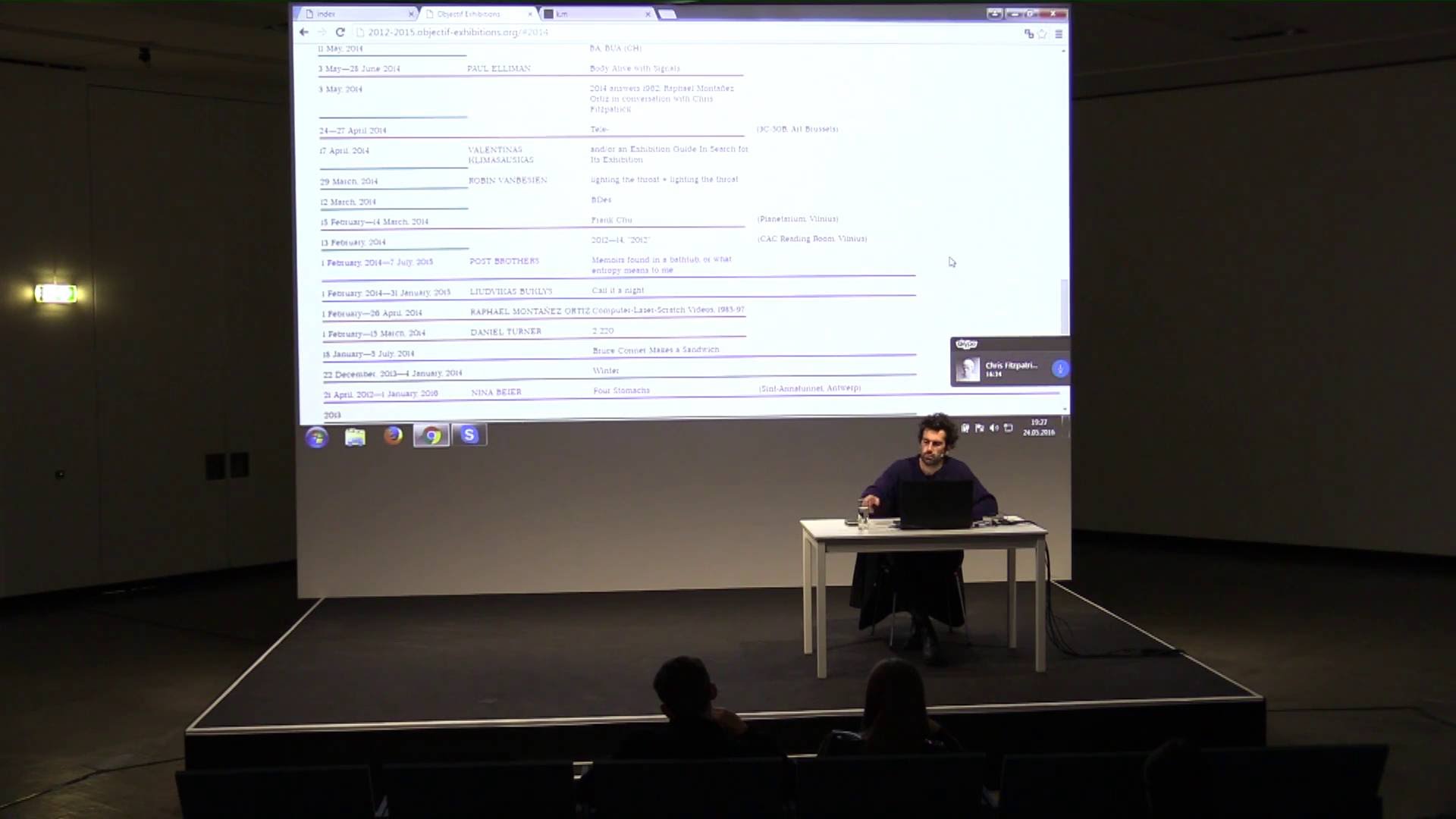This screenshot has height=819, width=1456.
Task: Open Bruce Conner Makes a Sandwich link
Action: click(x=655, y=350)
